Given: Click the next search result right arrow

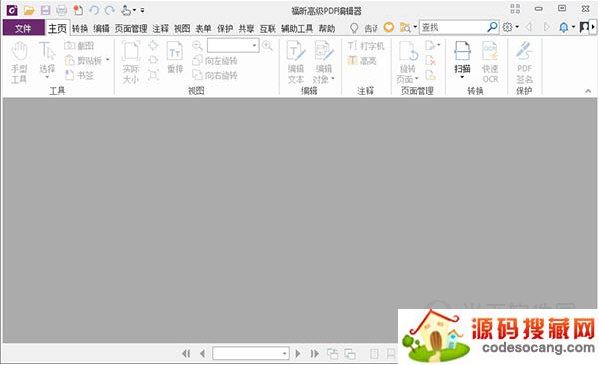Looking at the screenshot, I should (547, 27).
